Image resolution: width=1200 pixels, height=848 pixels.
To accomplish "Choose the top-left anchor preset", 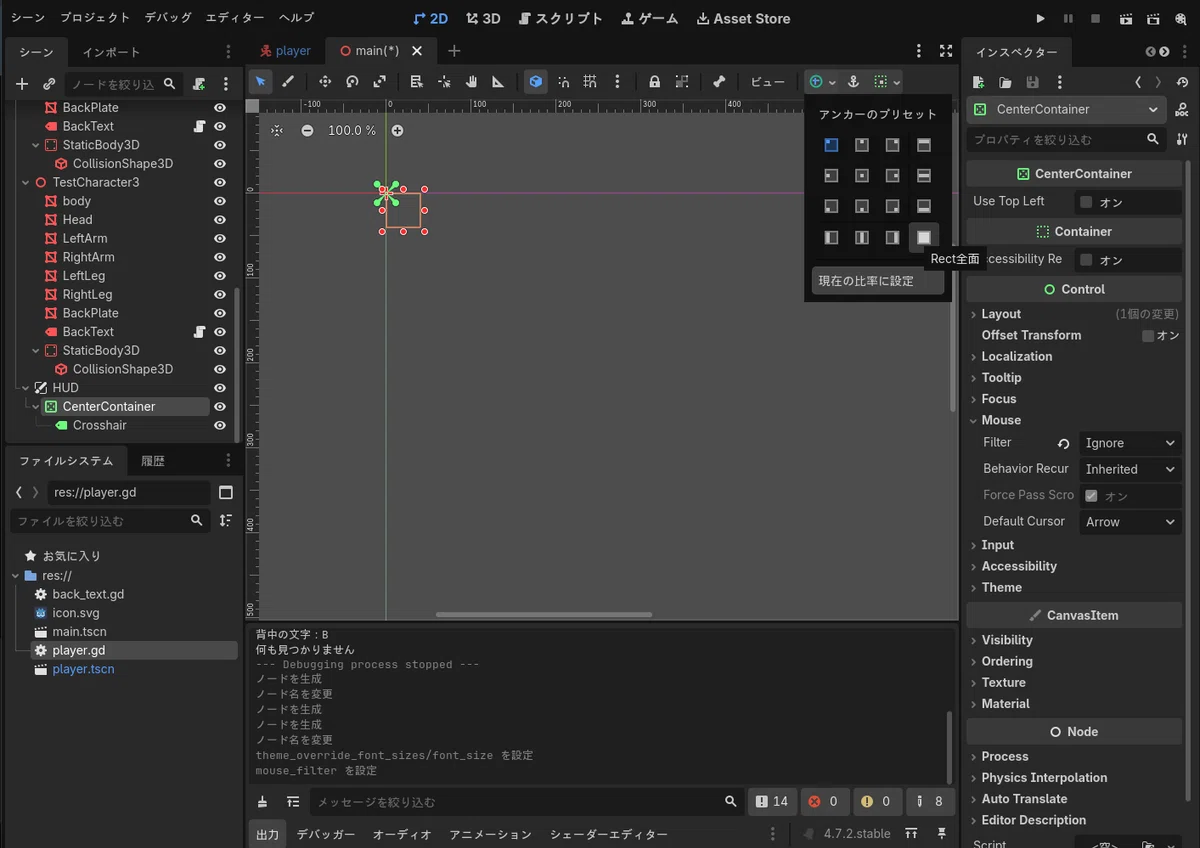I will click(831, 145).
